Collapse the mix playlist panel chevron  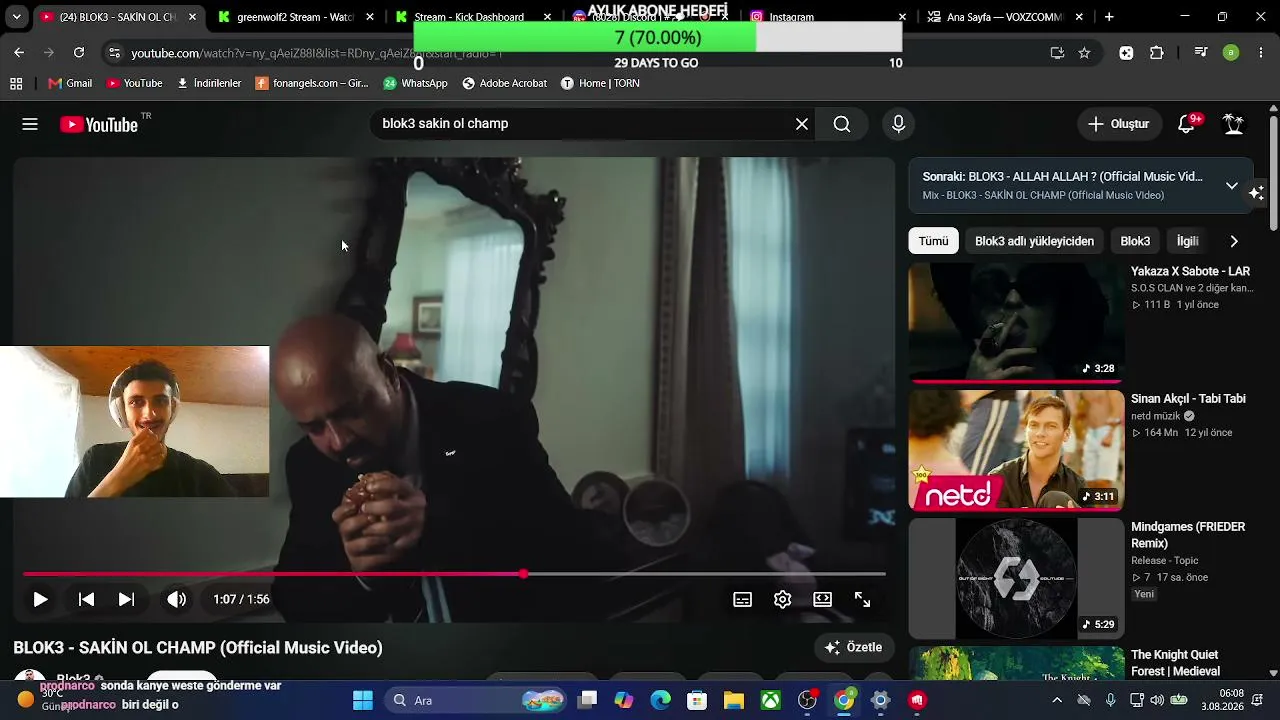pos(1232,186)
